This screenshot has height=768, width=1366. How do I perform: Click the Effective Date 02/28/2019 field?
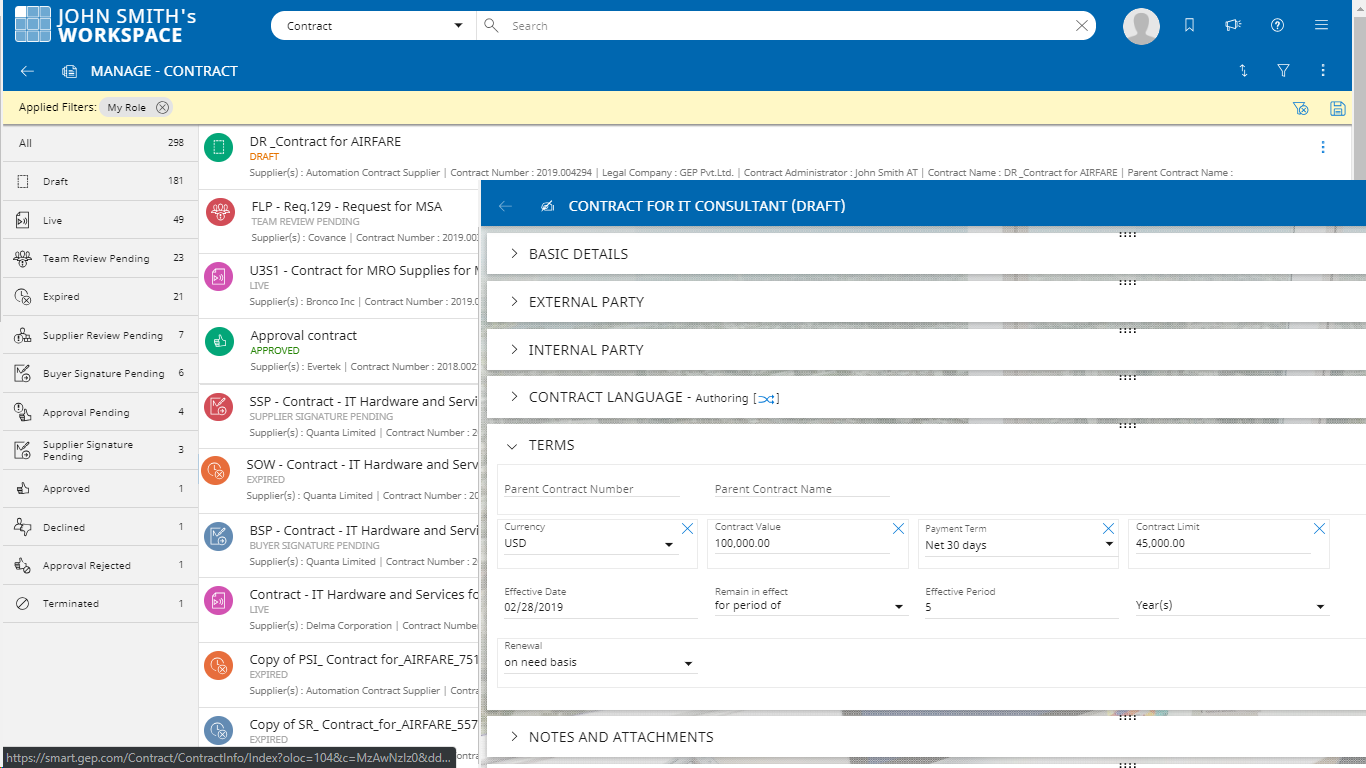(x=600, y=607)
